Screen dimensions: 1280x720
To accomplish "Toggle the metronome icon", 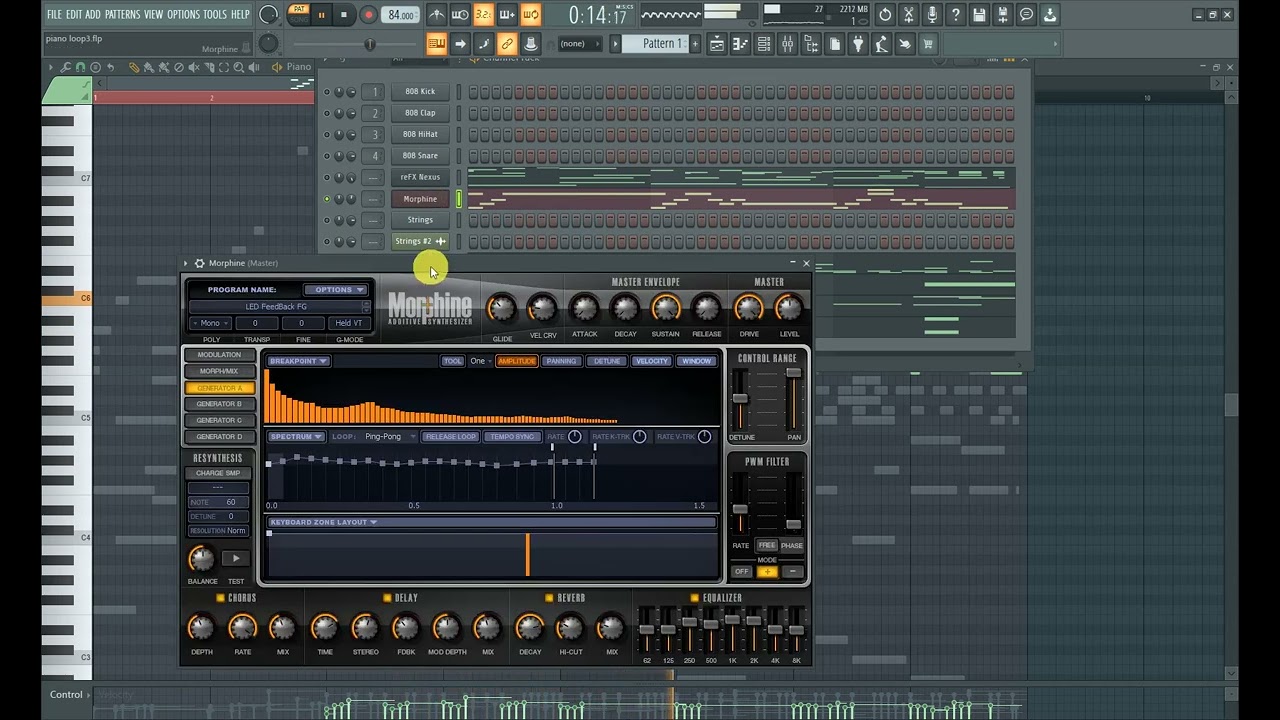I will [x=437, y=15].
